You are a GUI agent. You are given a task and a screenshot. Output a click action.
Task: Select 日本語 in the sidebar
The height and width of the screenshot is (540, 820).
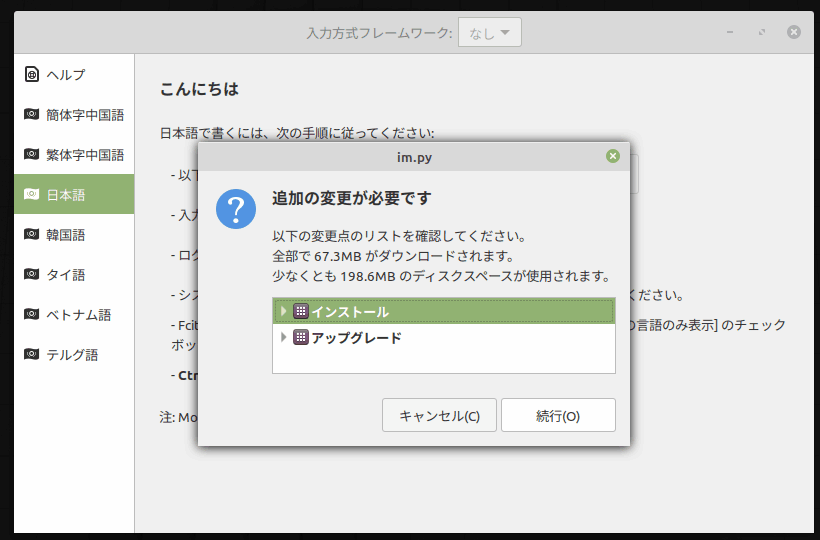coord(74,194)
